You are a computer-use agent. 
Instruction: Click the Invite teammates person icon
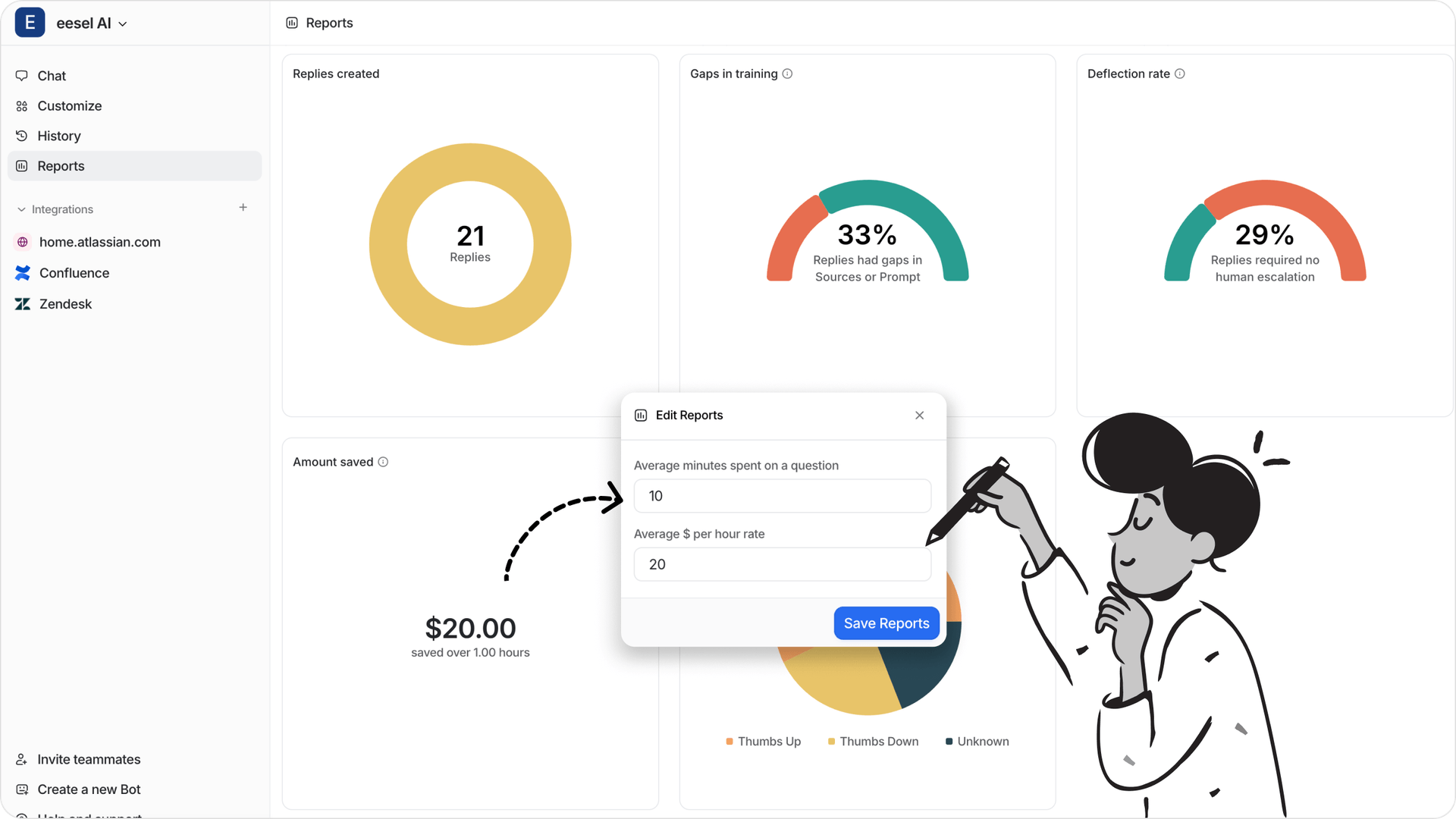[22, 759]
